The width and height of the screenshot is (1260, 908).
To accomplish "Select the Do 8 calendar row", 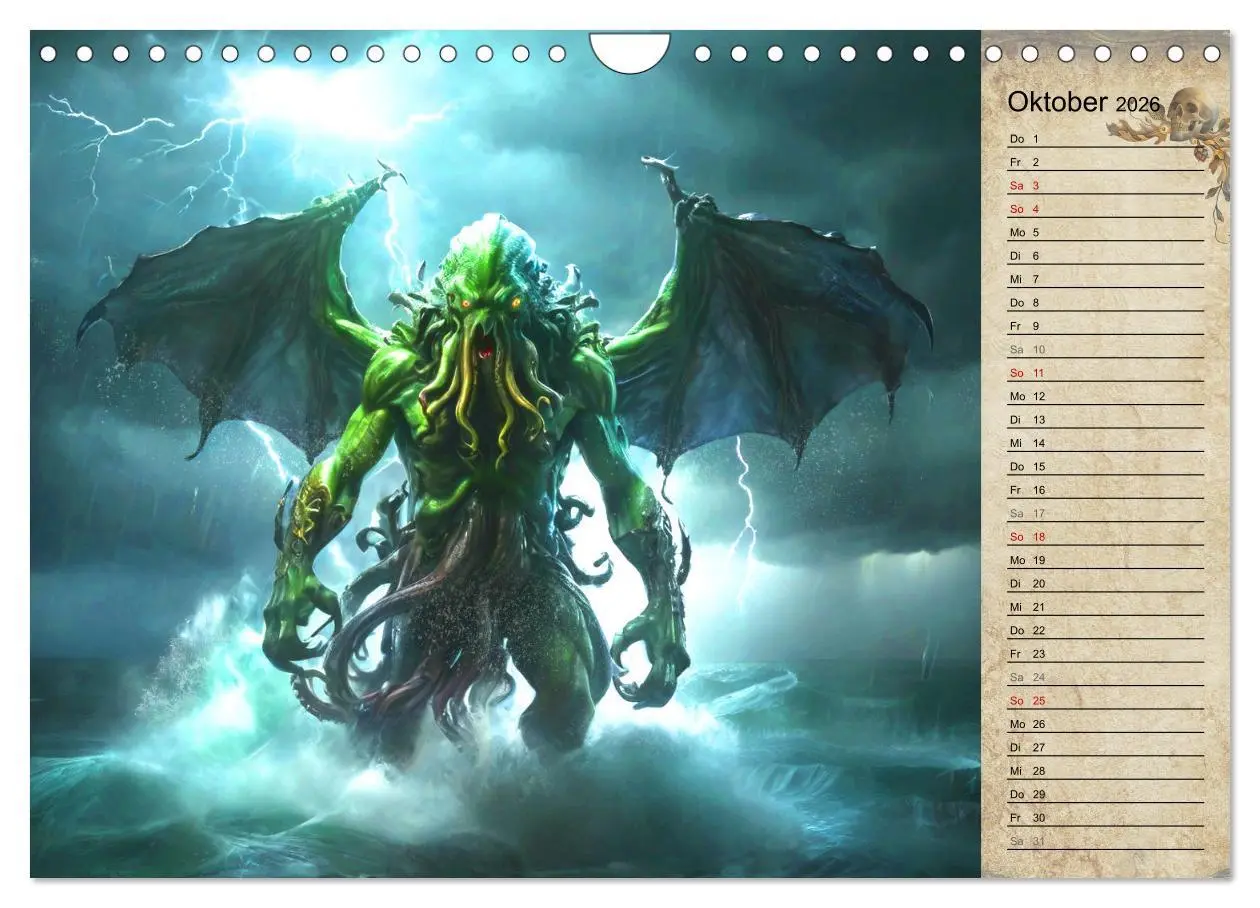I will (1105, 302).
